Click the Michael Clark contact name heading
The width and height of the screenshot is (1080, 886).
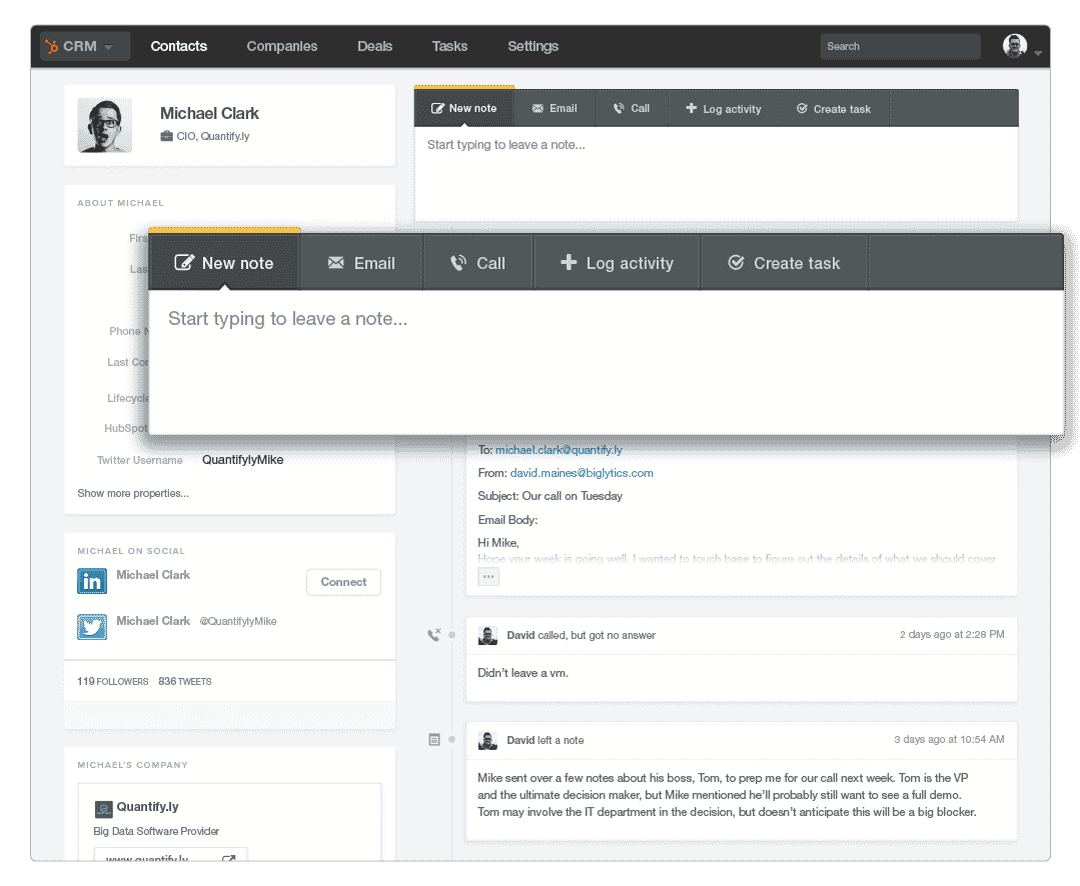(209, 113)
